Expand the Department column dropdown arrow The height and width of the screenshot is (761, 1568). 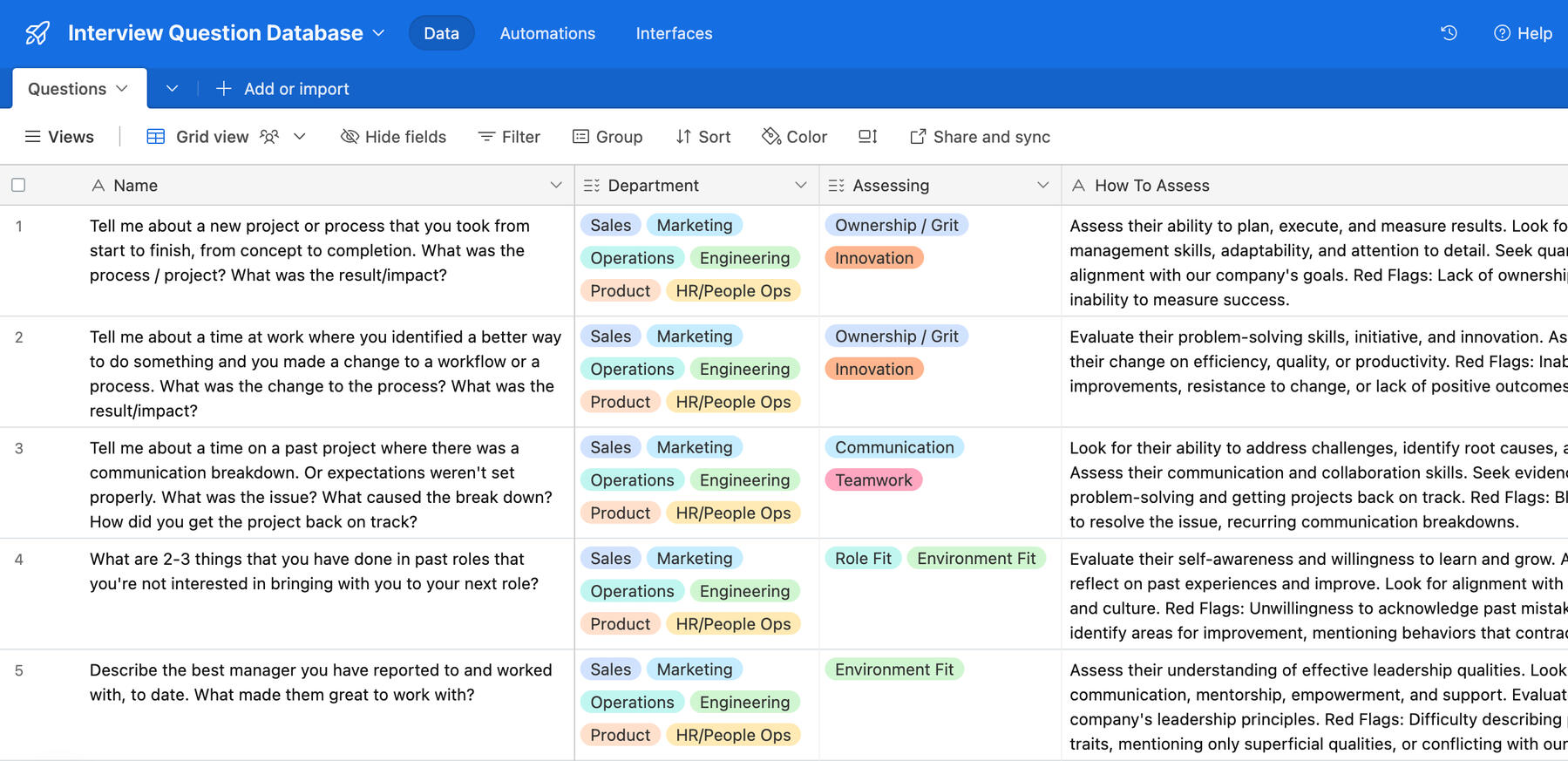(x=800, y=185)
